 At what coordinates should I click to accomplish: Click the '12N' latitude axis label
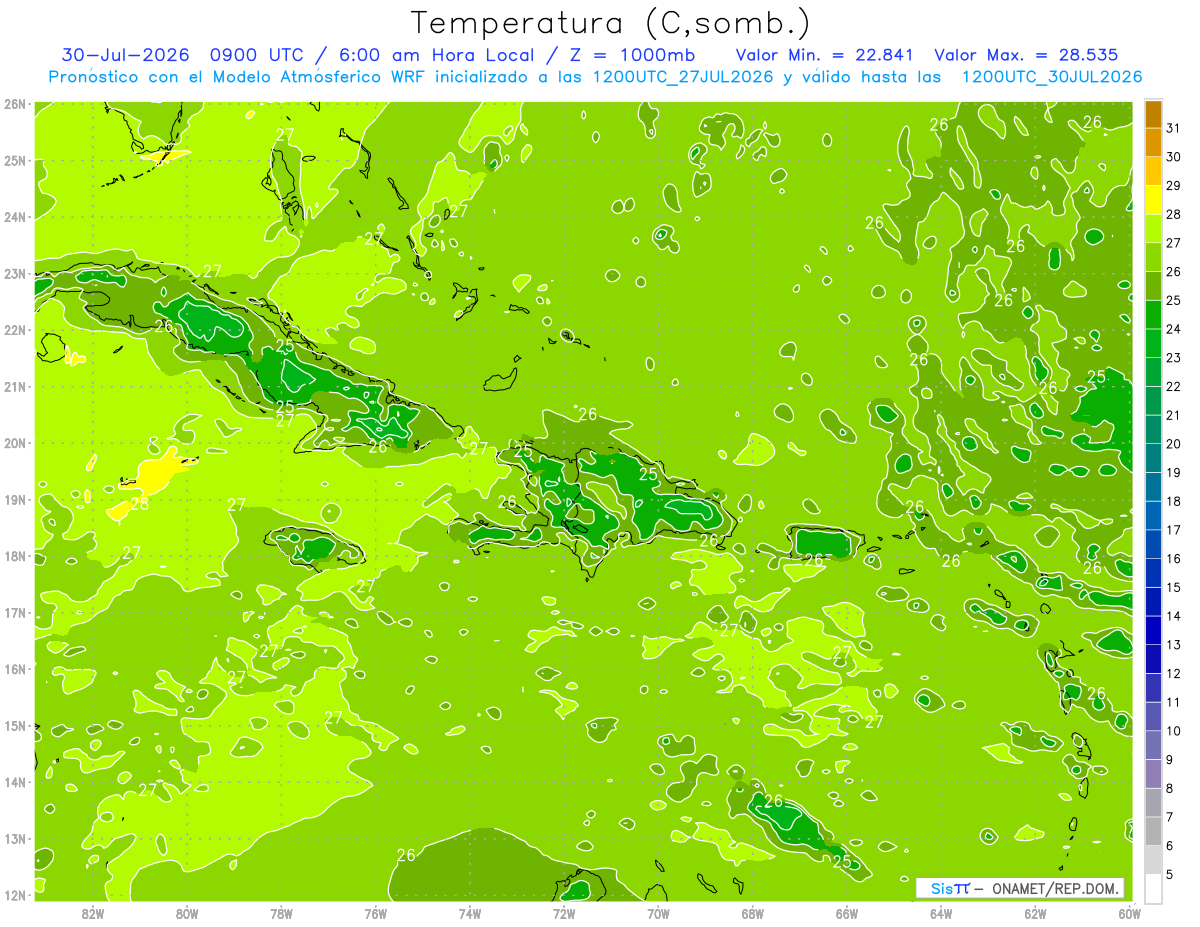click(14, 895)
